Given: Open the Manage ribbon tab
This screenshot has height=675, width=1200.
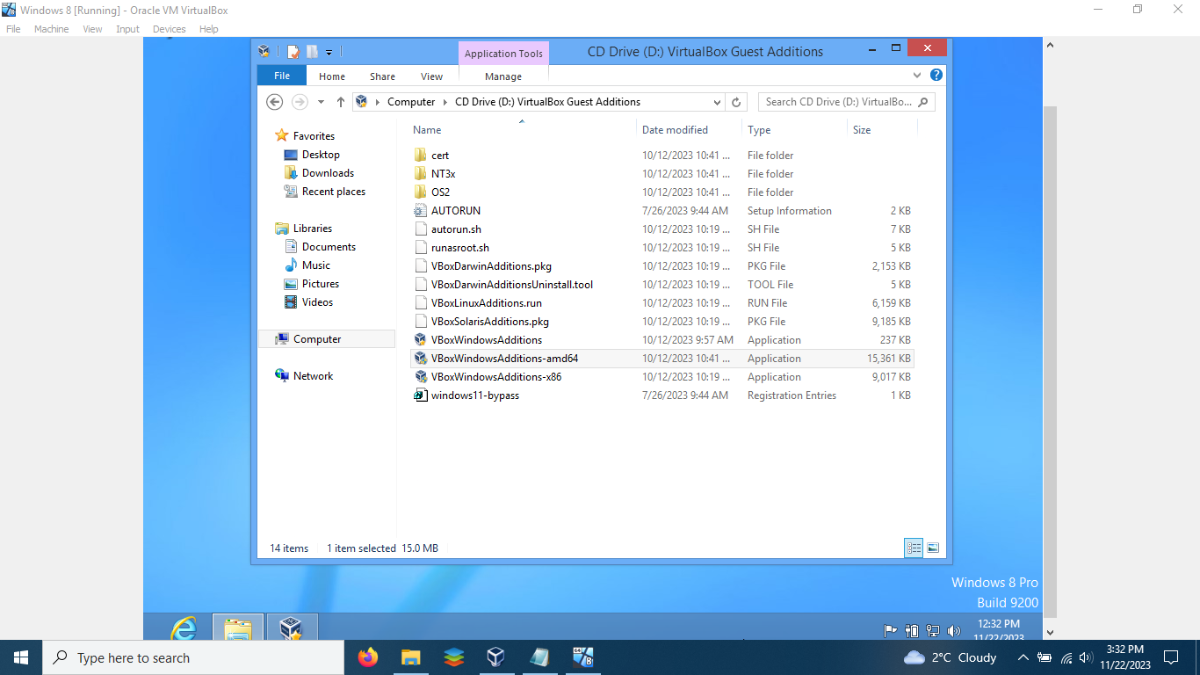Looking at the screenshot, I should [x=503, y=76].
